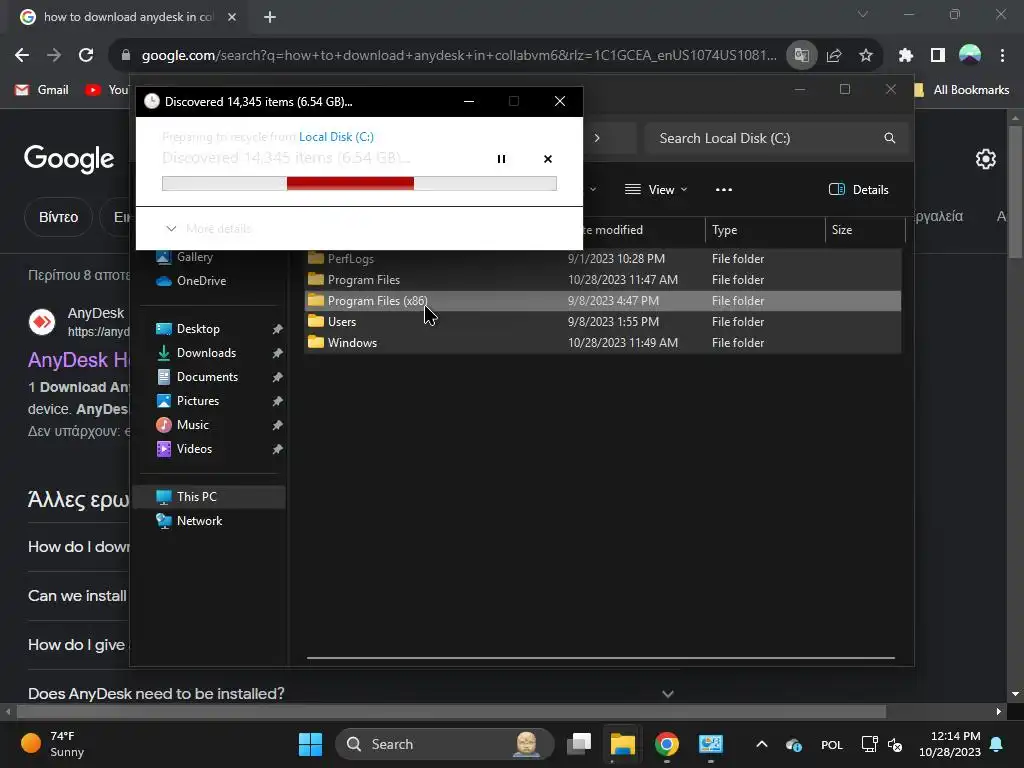1024x768 pixels.
Task: Sort by the Type column header
Action: pos(765,230)
